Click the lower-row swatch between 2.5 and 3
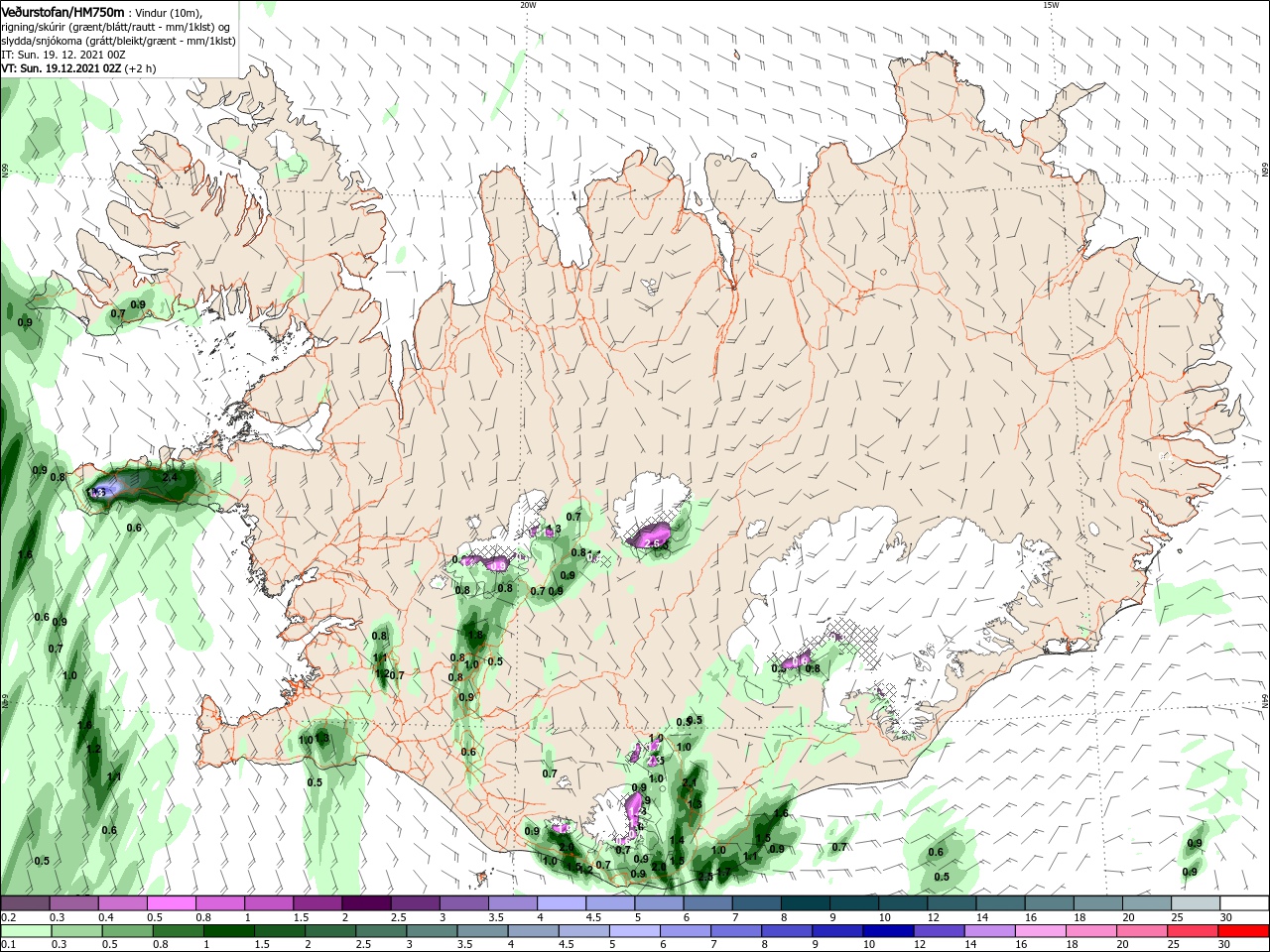The image size is (1270, 952). tap(379, 931)
